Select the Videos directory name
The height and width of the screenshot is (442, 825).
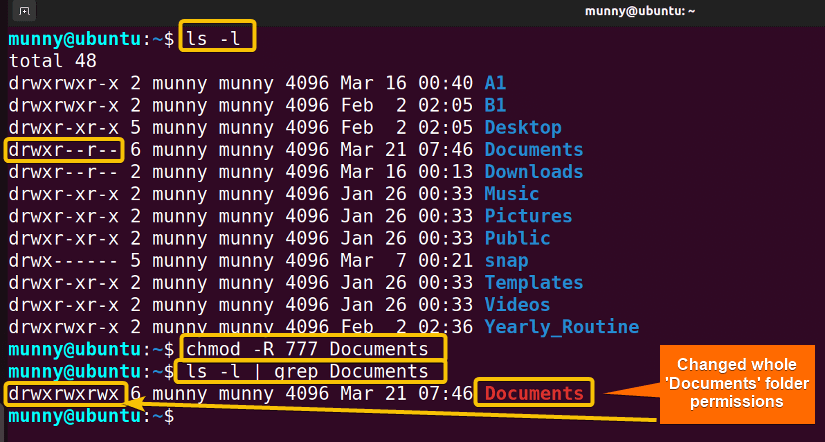(x=517, y=305)
